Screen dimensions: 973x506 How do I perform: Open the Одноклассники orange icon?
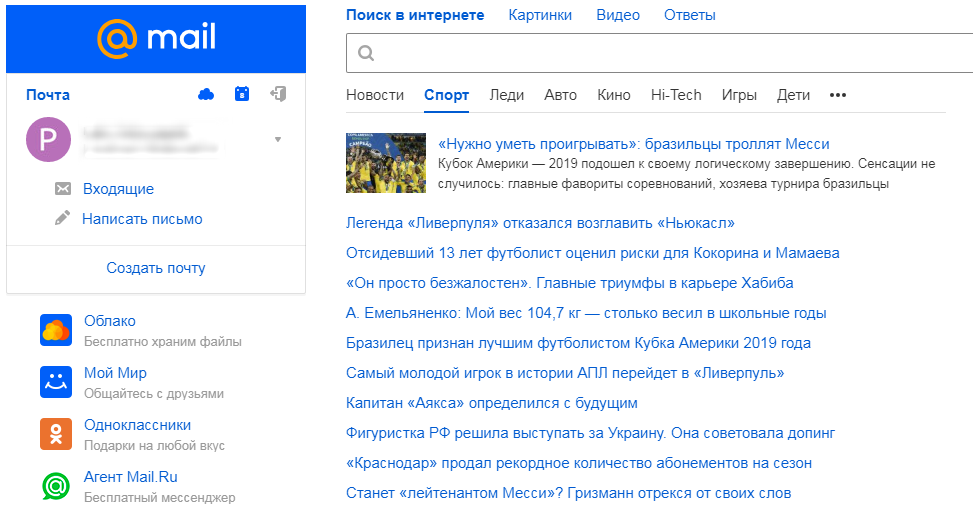coord(56,434)
